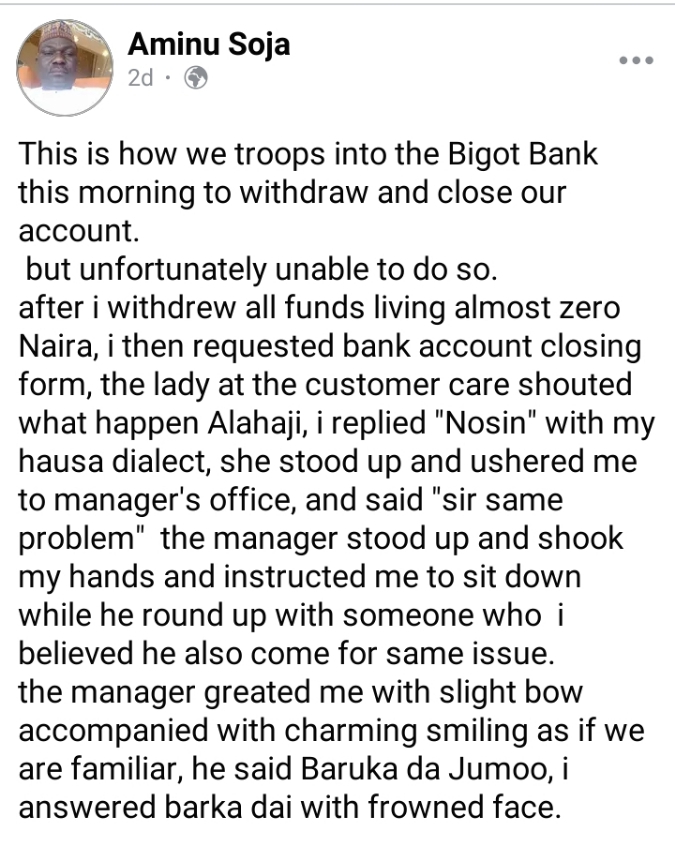This screenshot has width=675, height=846.
Task: Open the post's three-dot options menu
Action: pyautogui.click(x=635, y=60)
